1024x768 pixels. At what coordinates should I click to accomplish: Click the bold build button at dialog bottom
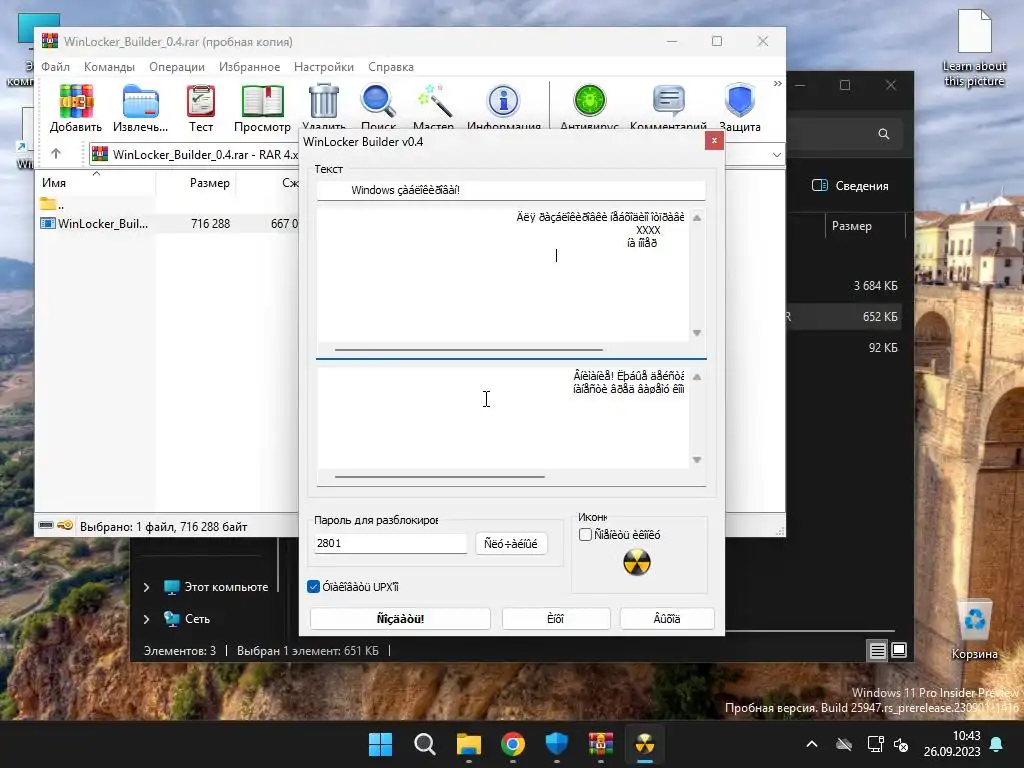coord(400,618)
